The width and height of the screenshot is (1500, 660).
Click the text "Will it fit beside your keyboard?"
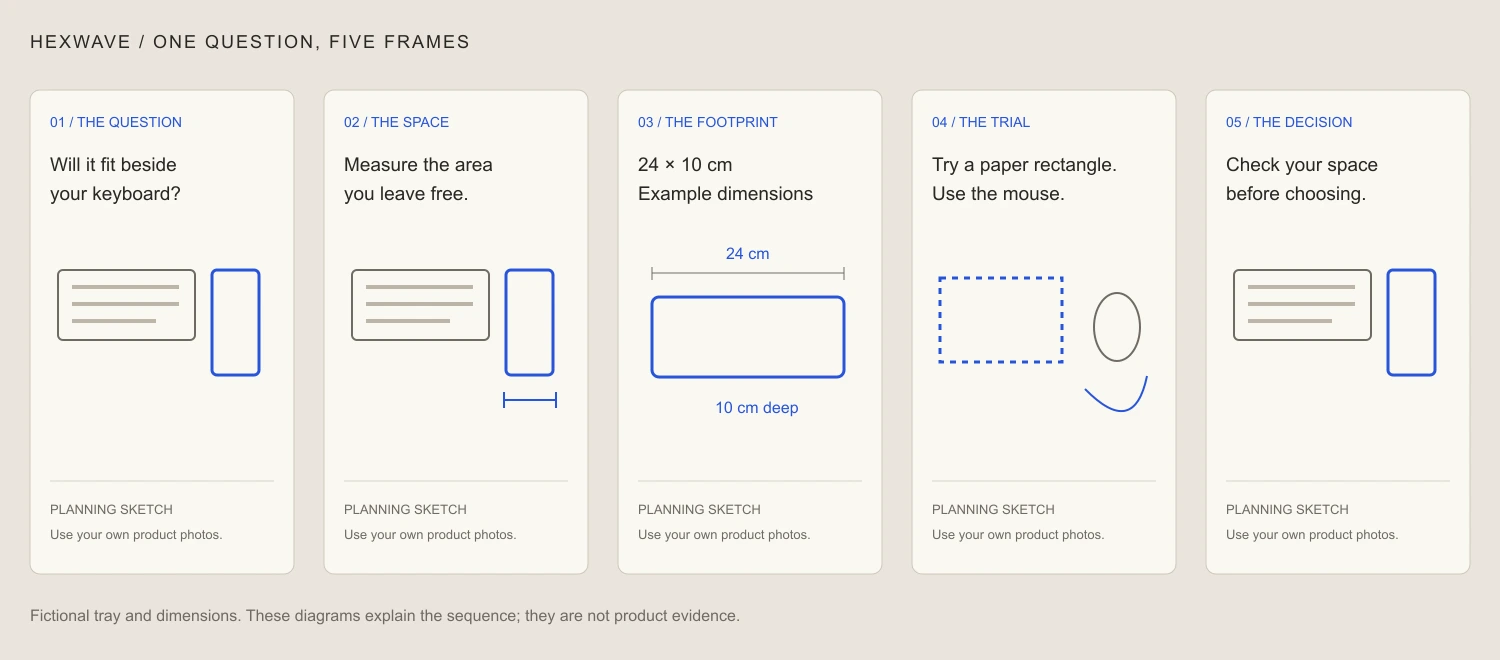(x=115, y=179)
